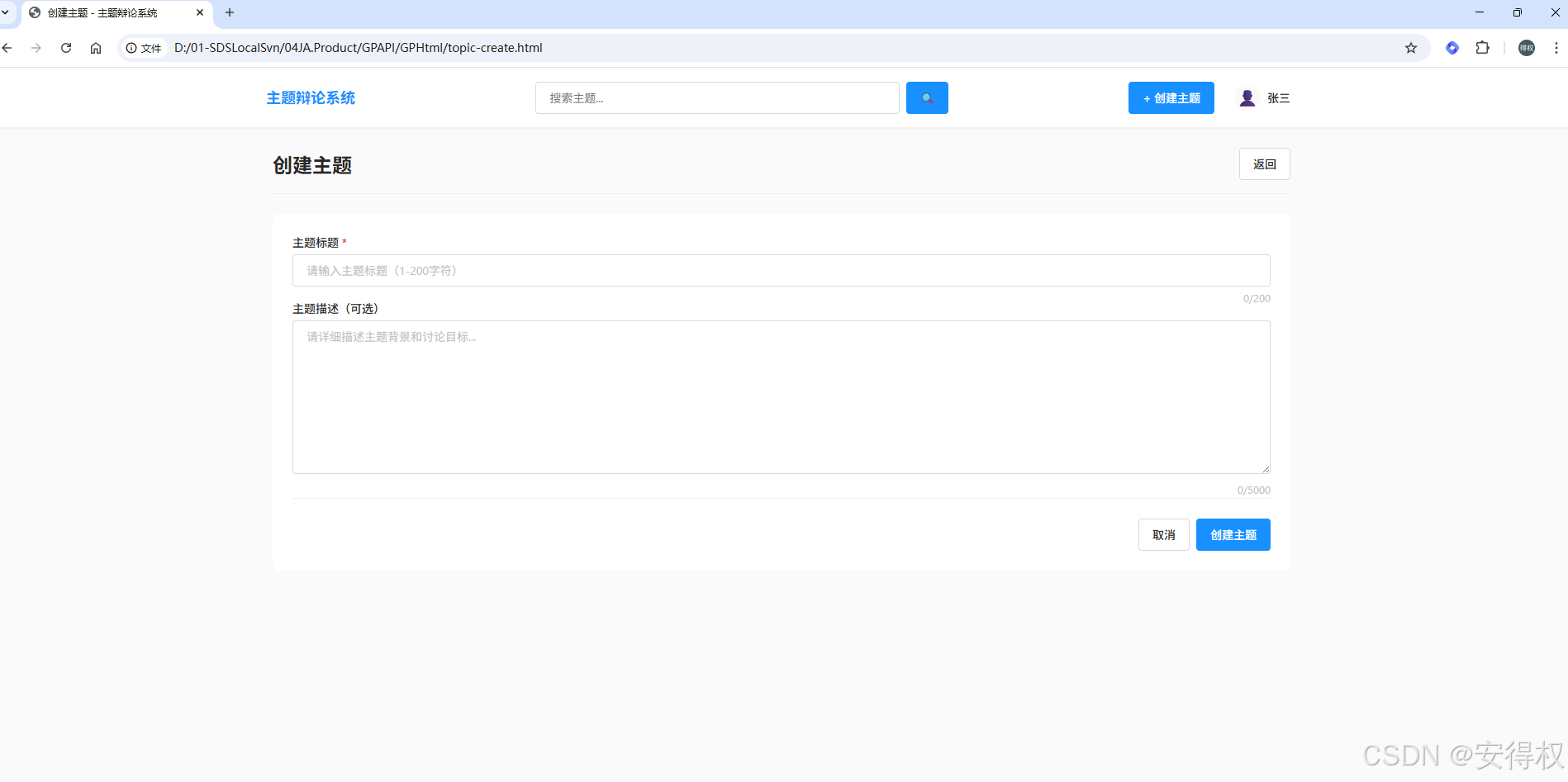Viewport: 1568px width, 782px height.
Task: Open the Chrome three-dot menu
Action: click(x=1556, y=48)
